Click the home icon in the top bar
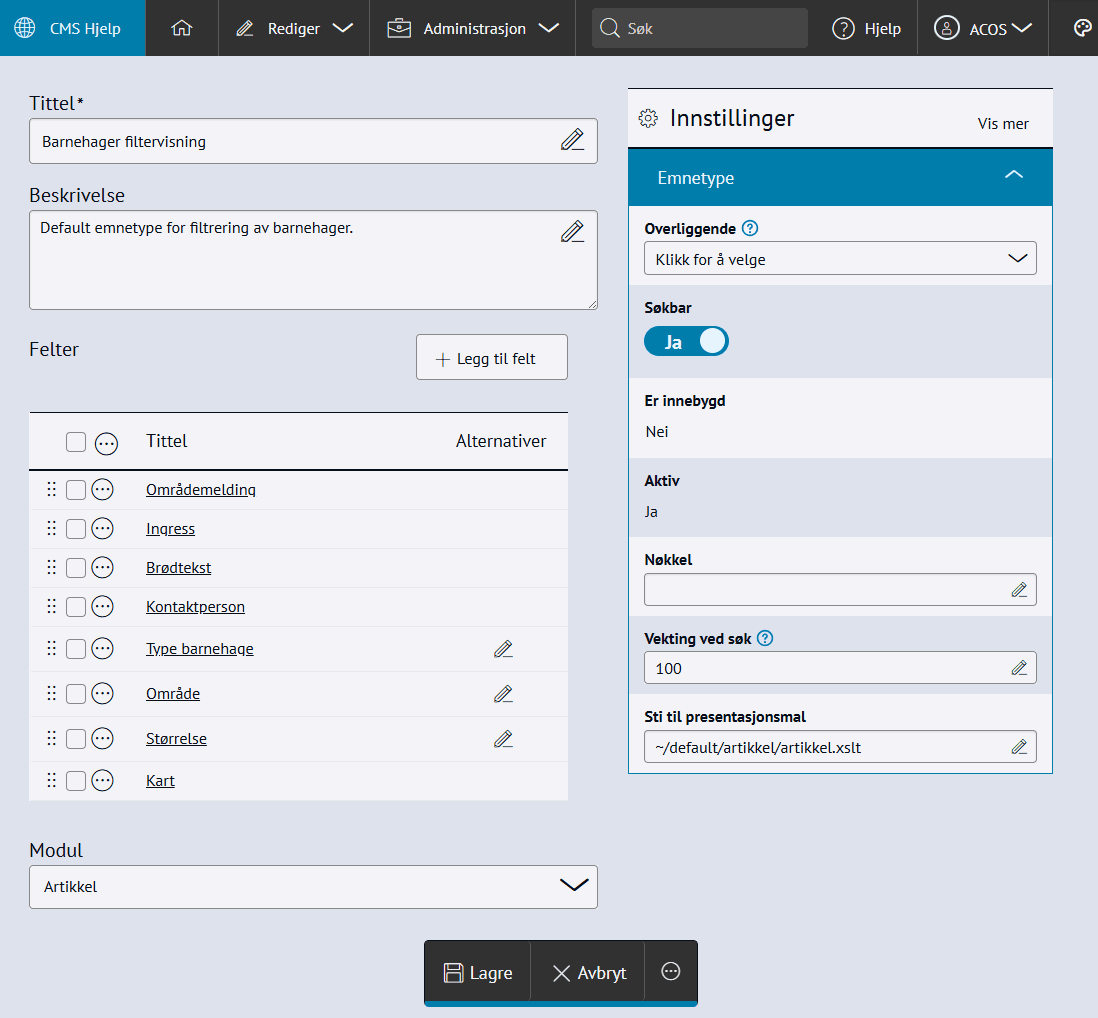The width and height of the screenshot is (1098, 1018). click(x=181, y=28)
